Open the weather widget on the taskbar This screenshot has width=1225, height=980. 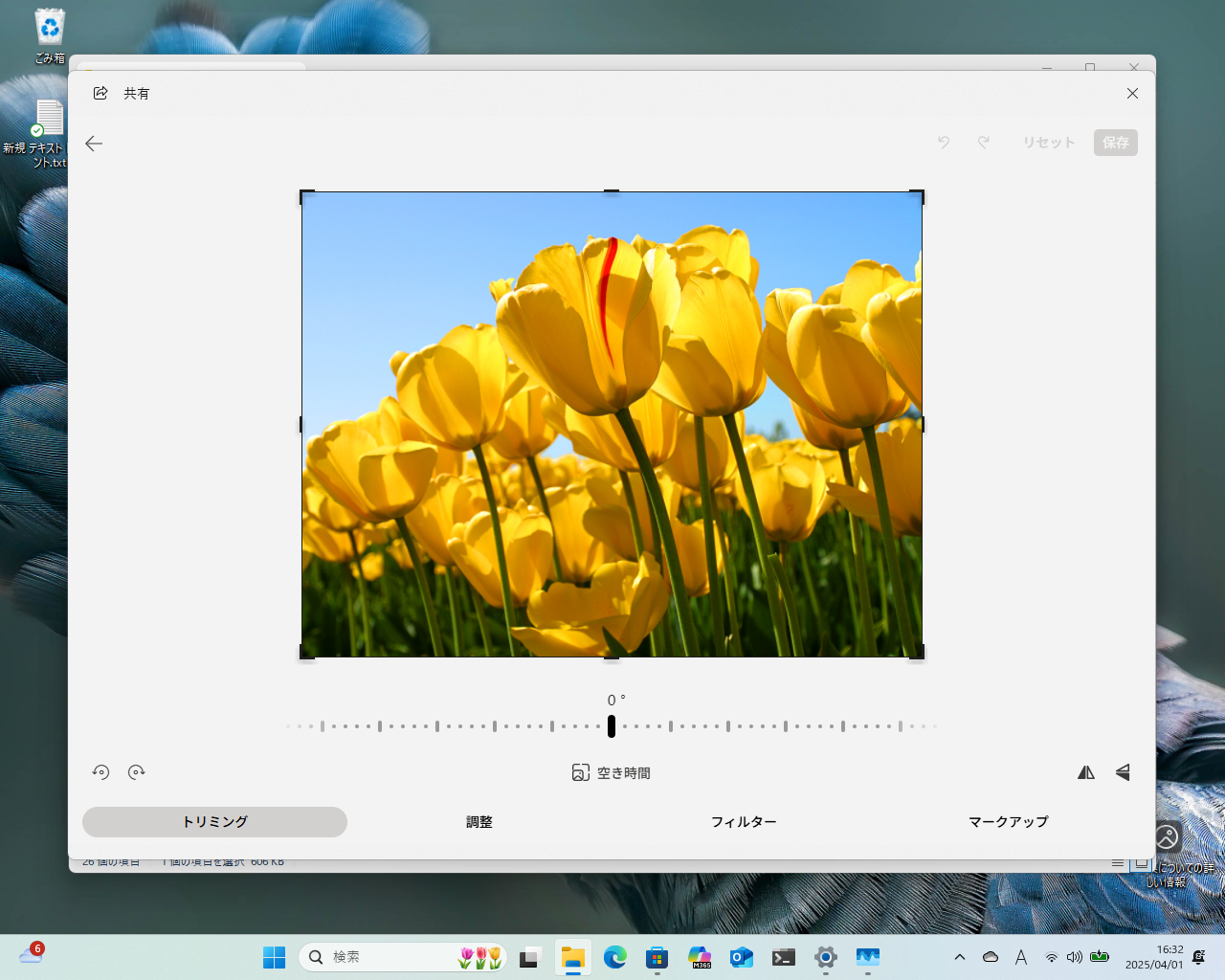[x=31, y=954]
